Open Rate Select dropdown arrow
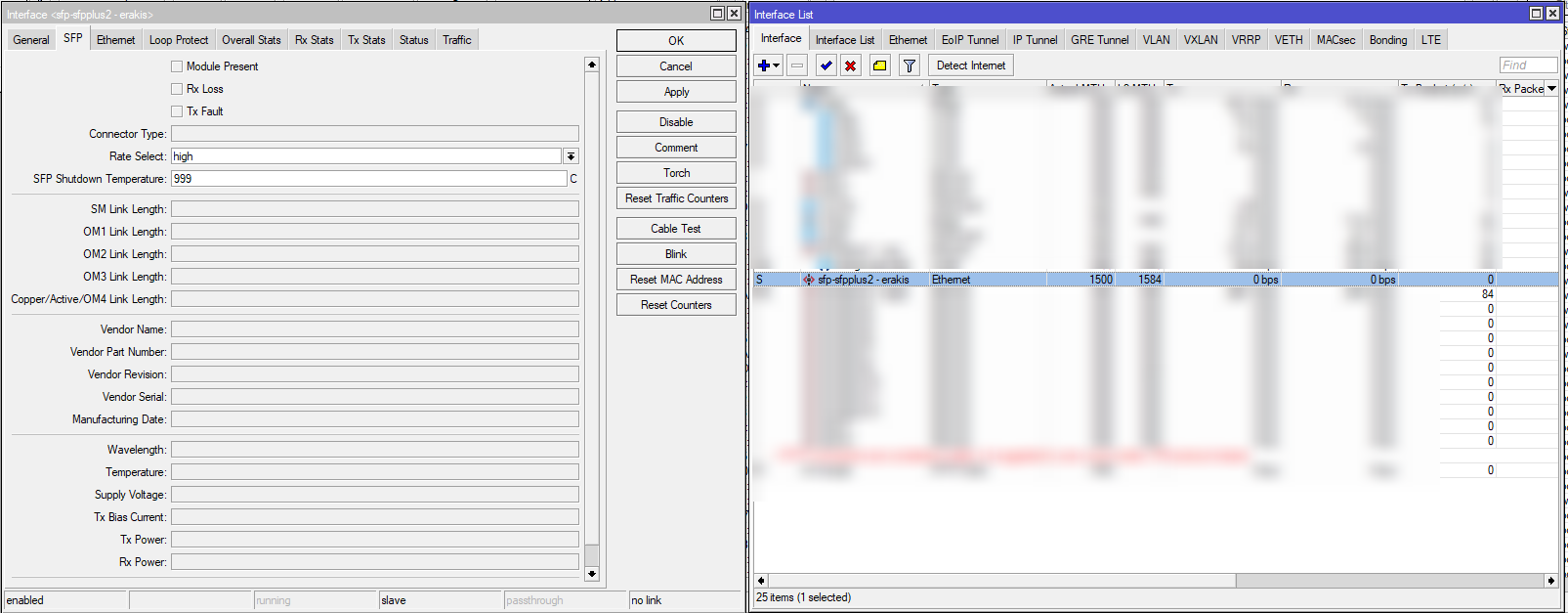This screenshot has width=1568, height=613. click(572, 156)
